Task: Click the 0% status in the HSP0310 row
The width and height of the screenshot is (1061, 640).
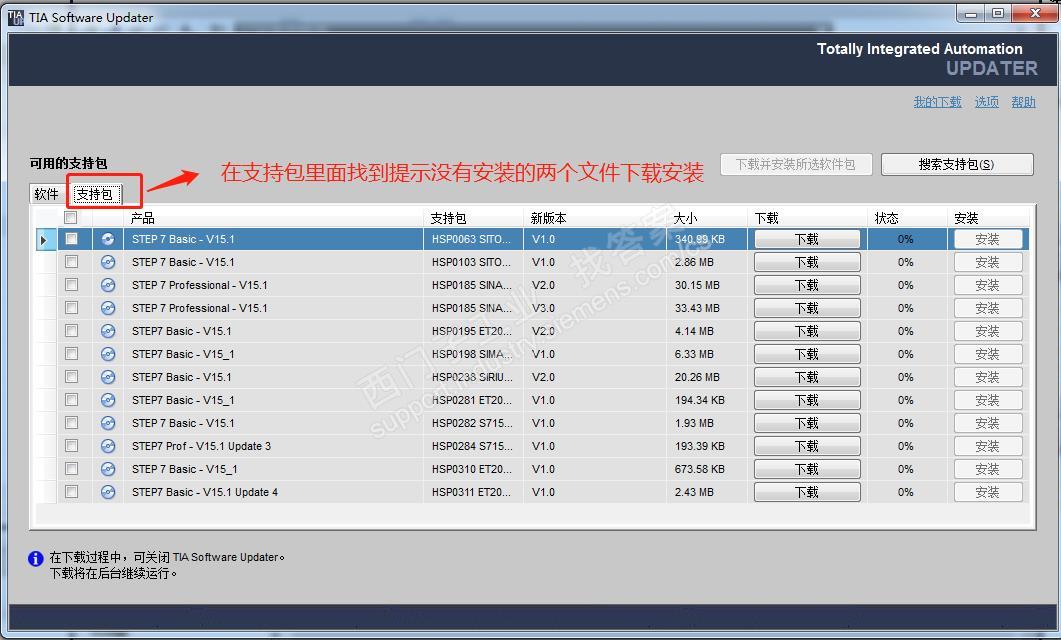Action: pyautogui.click(x=905, y=469)
